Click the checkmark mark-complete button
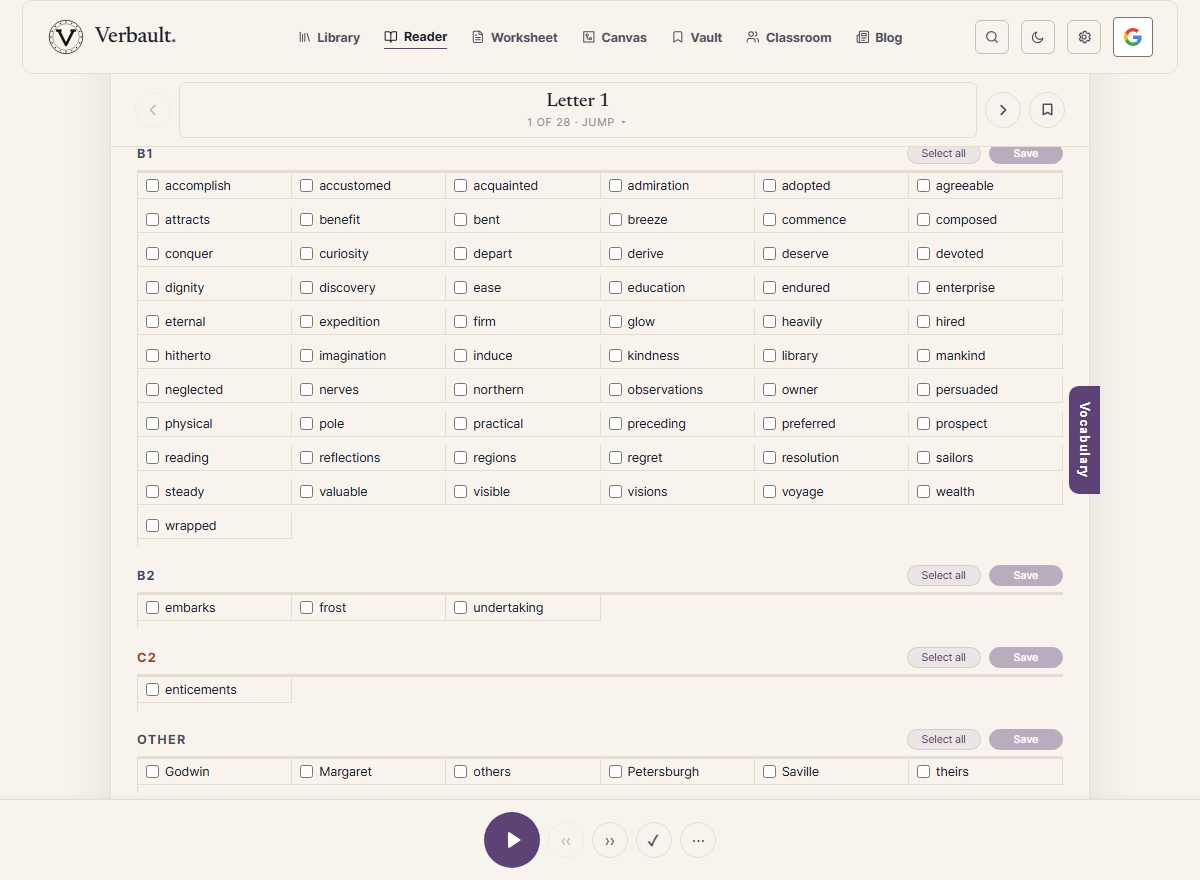 [x=654, y=841]
